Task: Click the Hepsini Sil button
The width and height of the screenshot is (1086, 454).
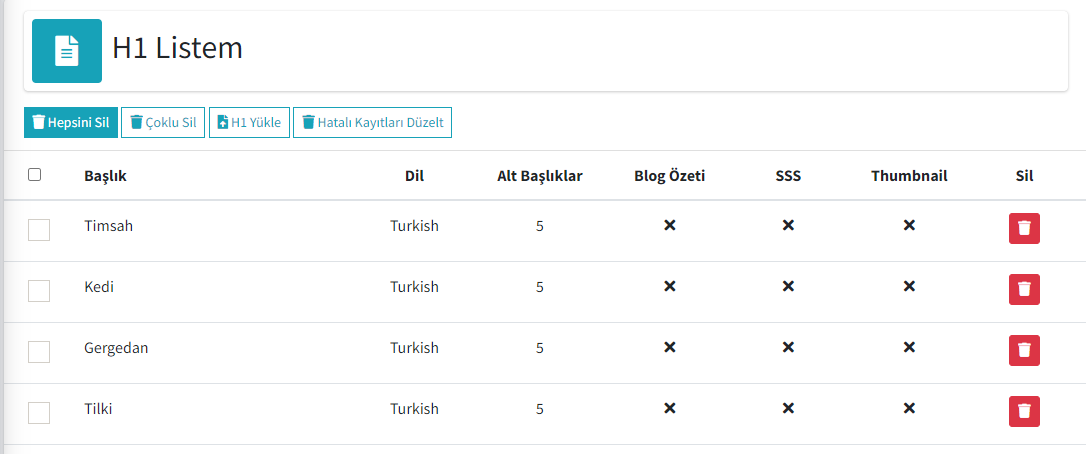Action: point(71,123)
